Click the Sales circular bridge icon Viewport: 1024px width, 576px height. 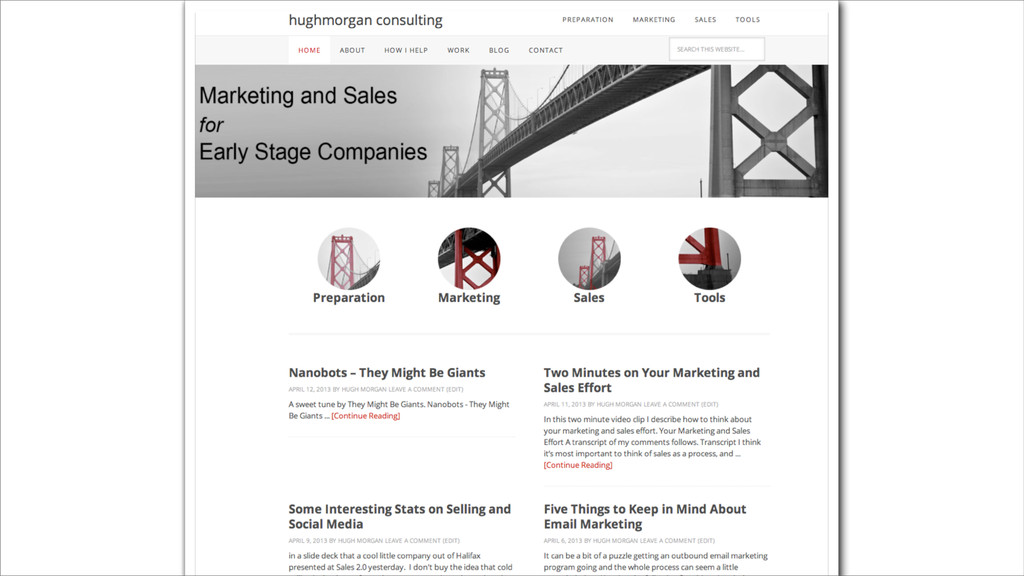point(589,259)
